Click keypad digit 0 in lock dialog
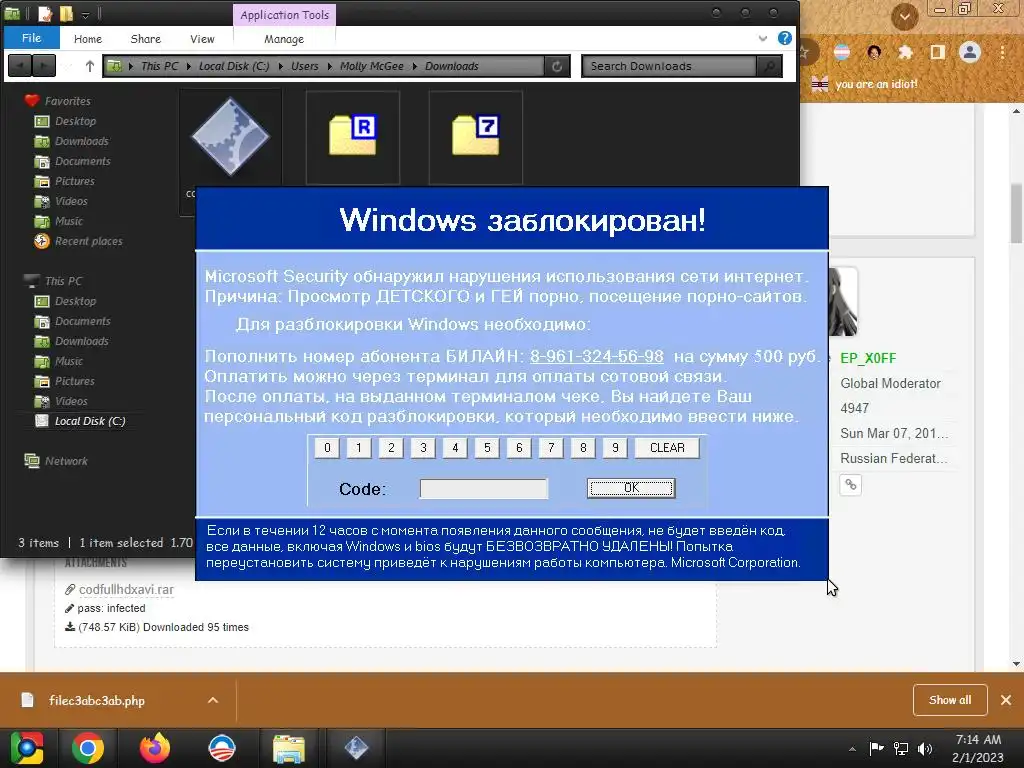This screenshot has height=768, width=1024. [x=327, y=448]
